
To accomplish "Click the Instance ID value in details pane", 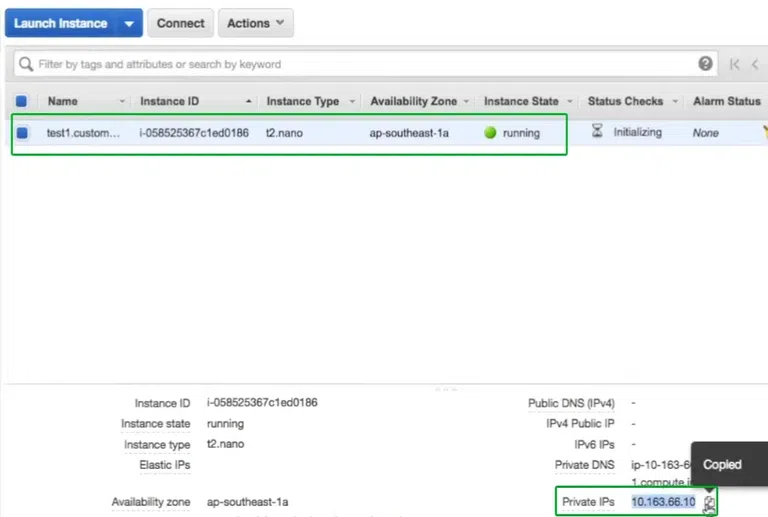I will point(262,402).
